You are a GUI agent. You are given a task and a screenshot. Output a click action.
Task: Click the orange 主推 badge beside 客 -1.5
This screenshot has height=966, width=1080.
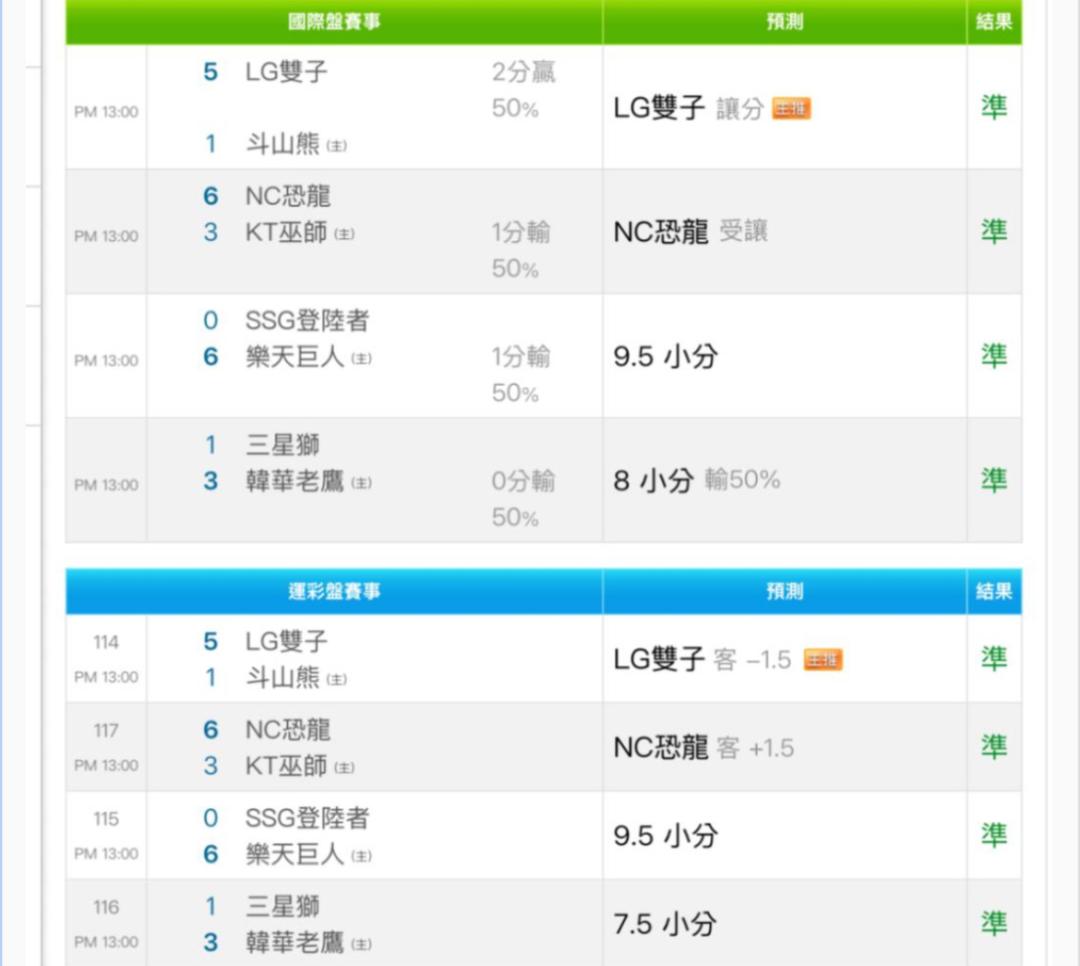tap(822, 659)
